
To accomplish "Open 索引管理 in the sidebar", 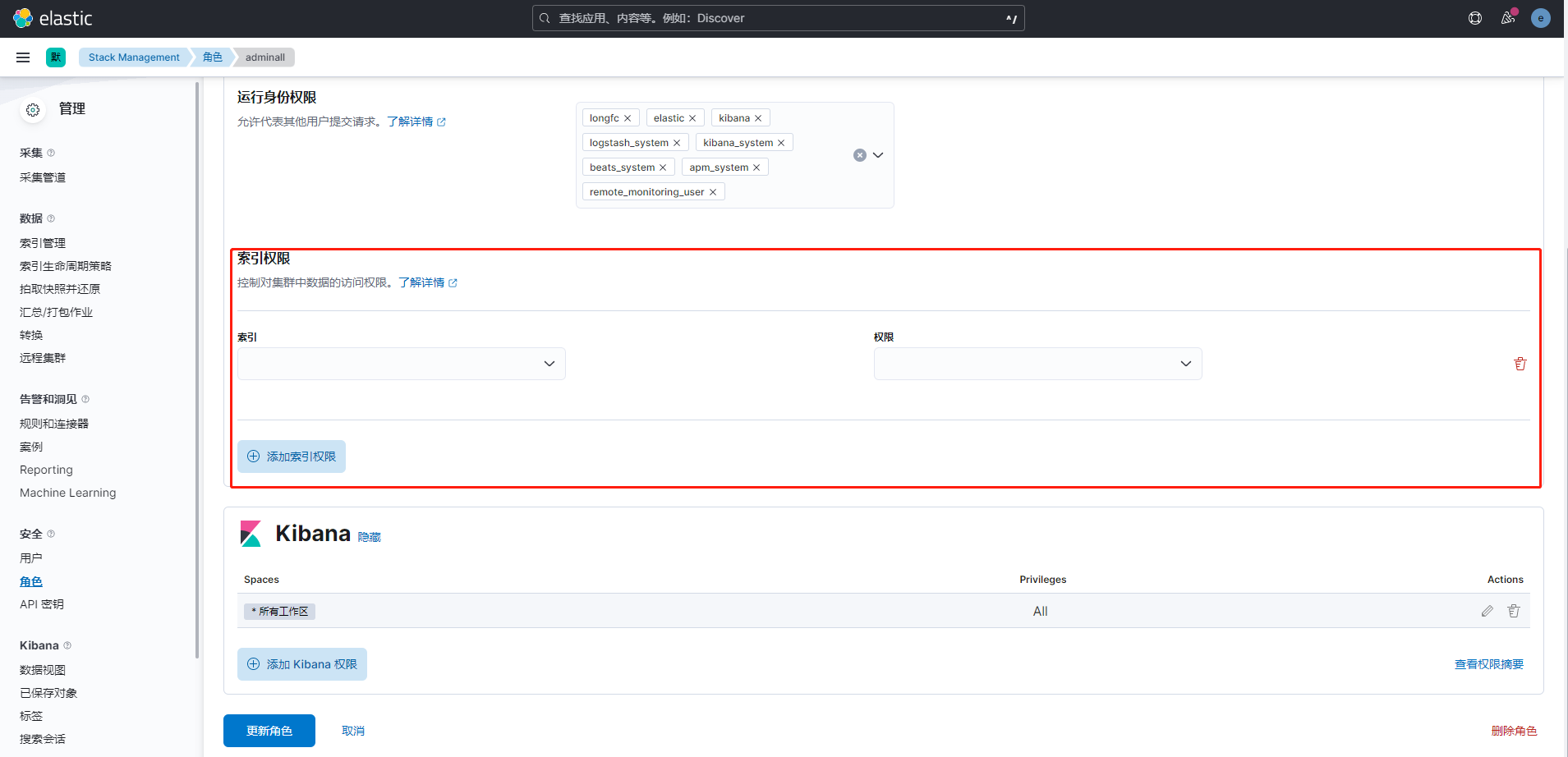I will 43,243.
